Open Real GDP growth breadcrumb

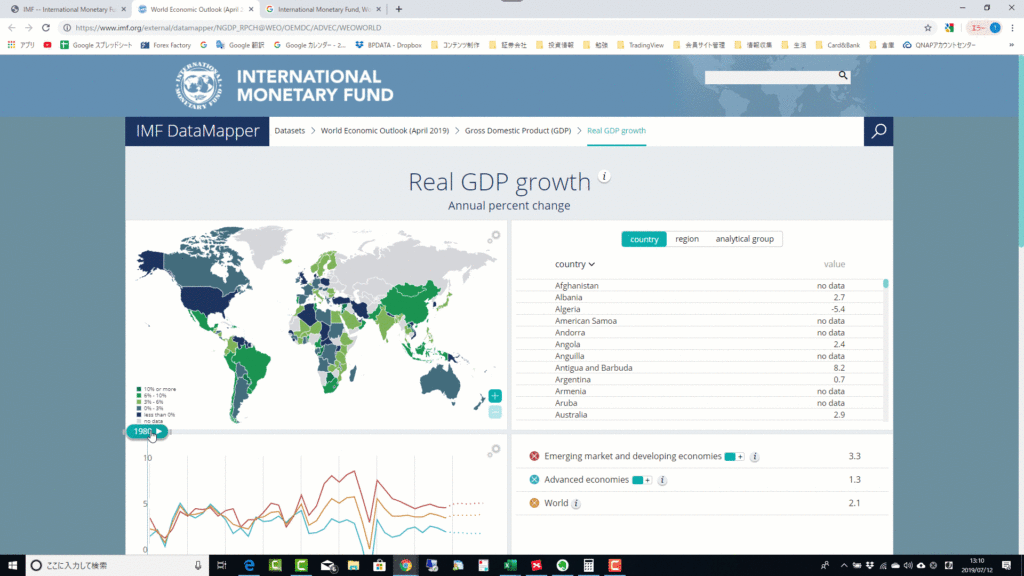tap(616, 131)
